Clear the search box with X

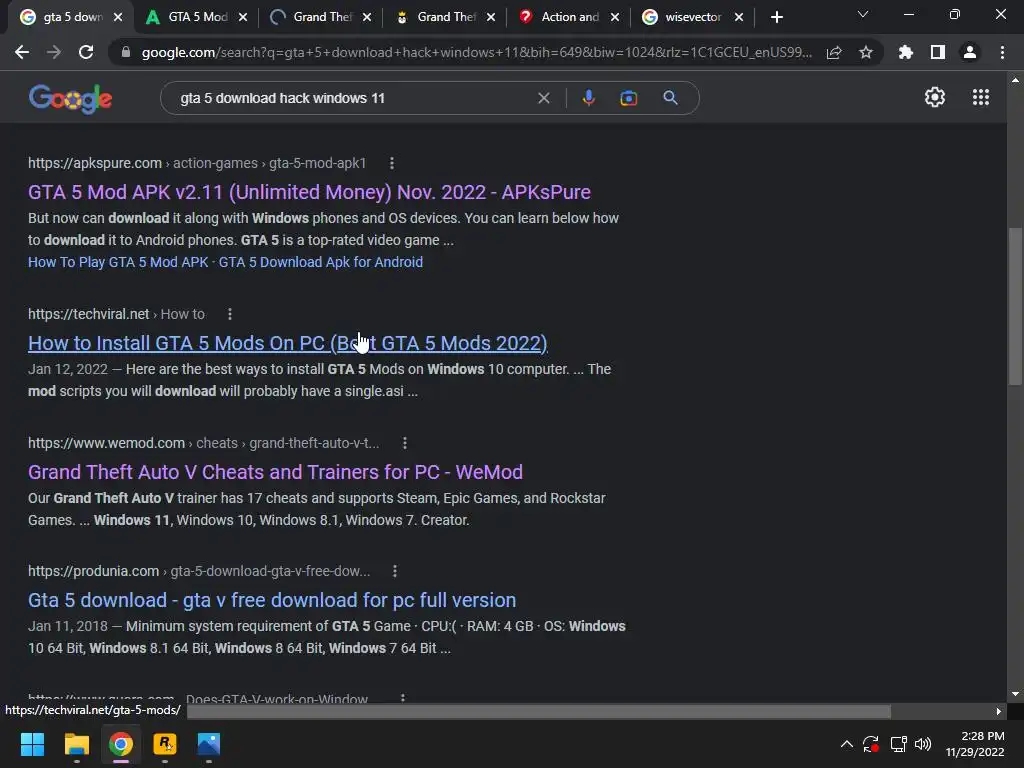543,98
